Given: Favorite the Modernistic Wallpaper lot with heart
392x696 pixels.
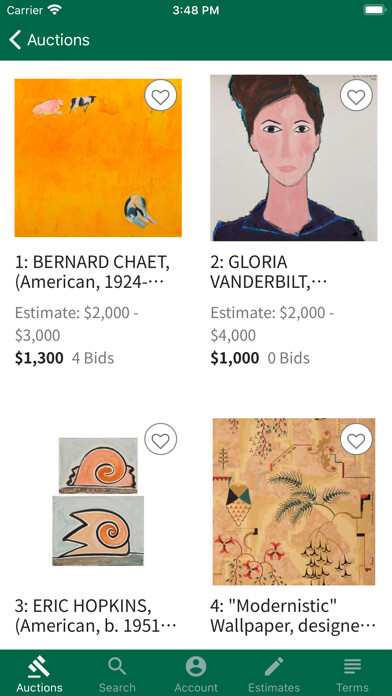Looking at the screenshot, I should coord(356,439).
